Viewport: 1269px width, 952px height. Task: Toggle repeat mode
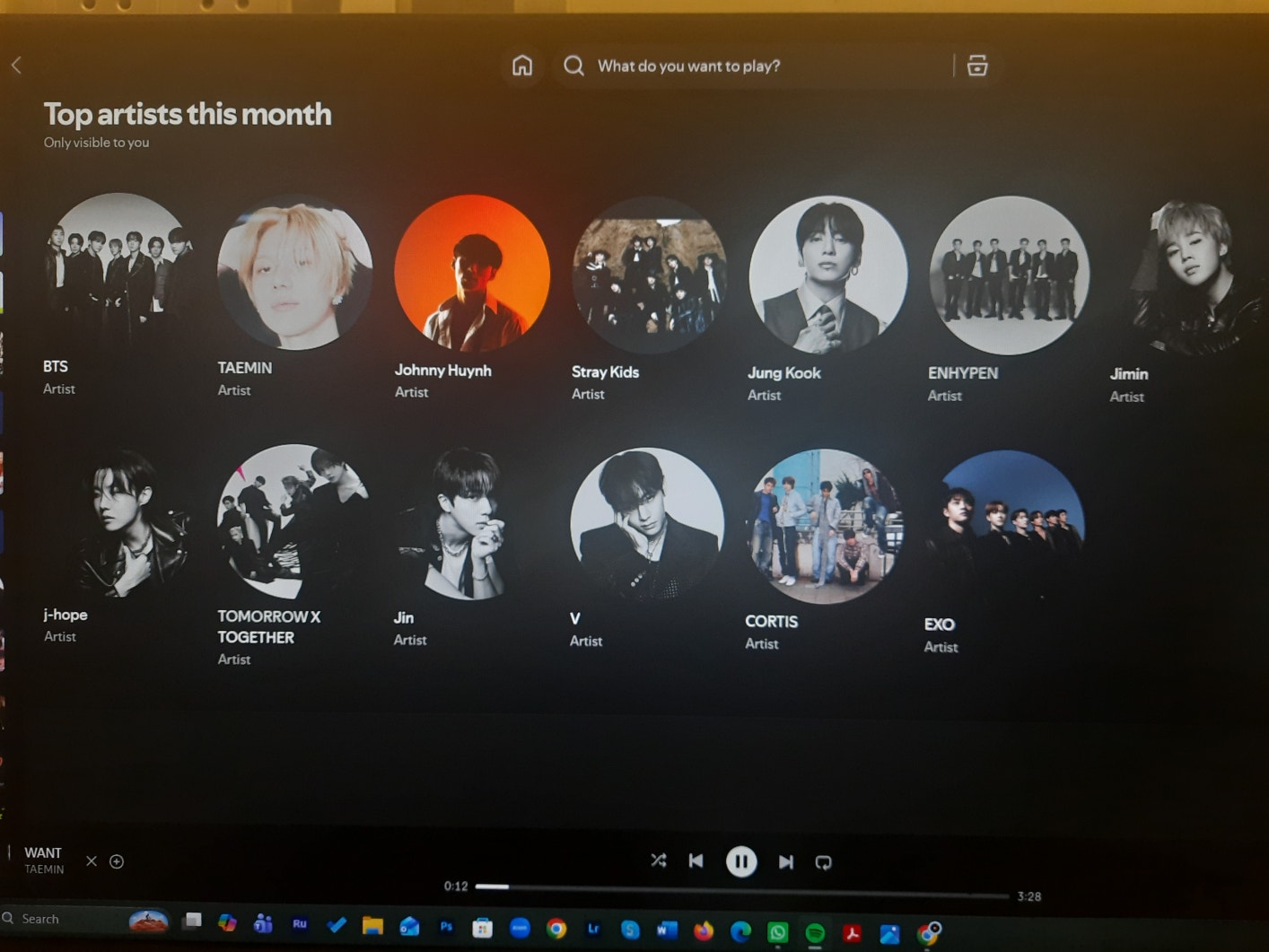click(x=823, y=862)
